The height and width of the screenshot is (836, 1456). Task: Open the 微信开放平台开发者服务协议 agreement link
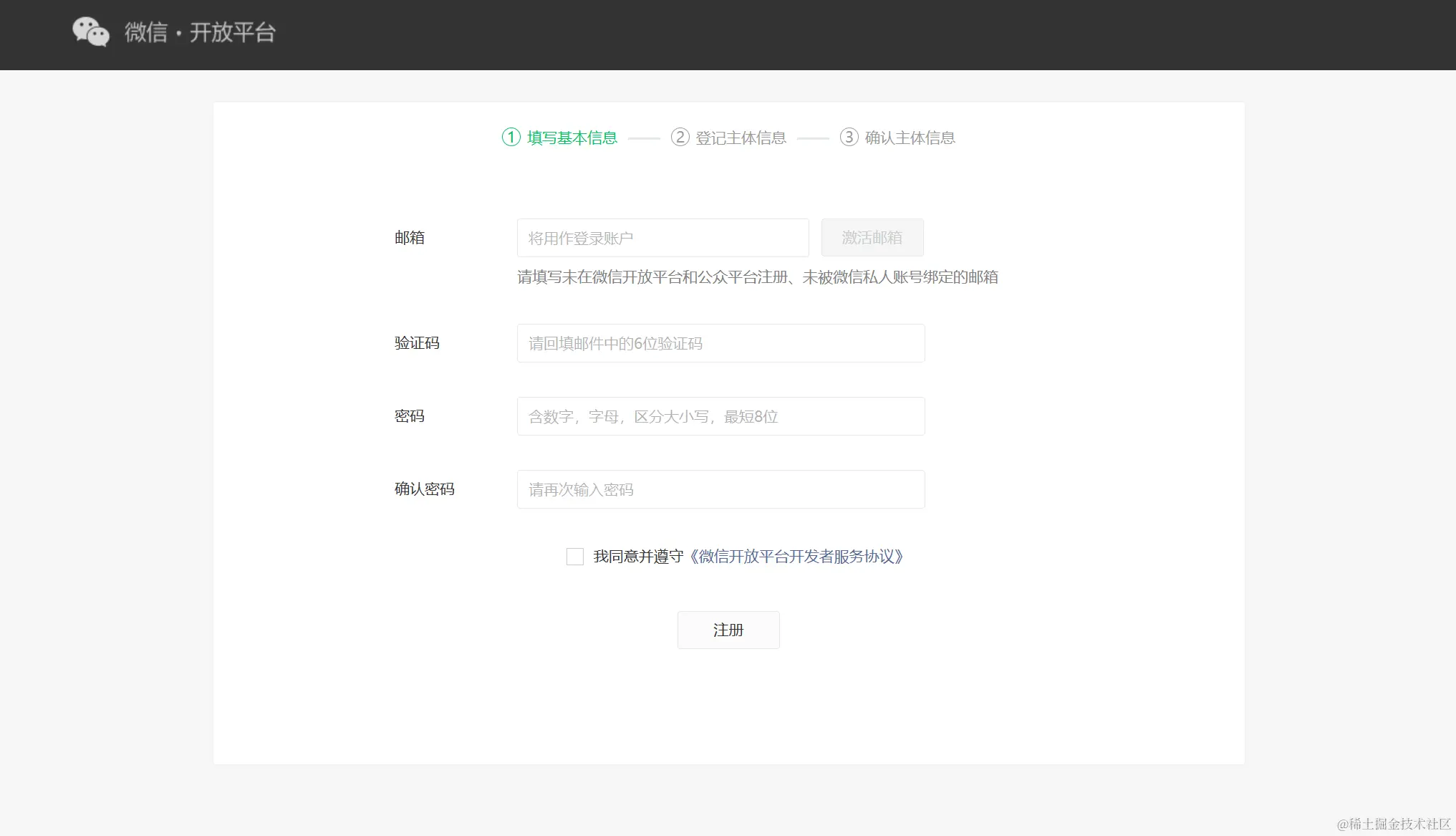(x=797, y=556)
